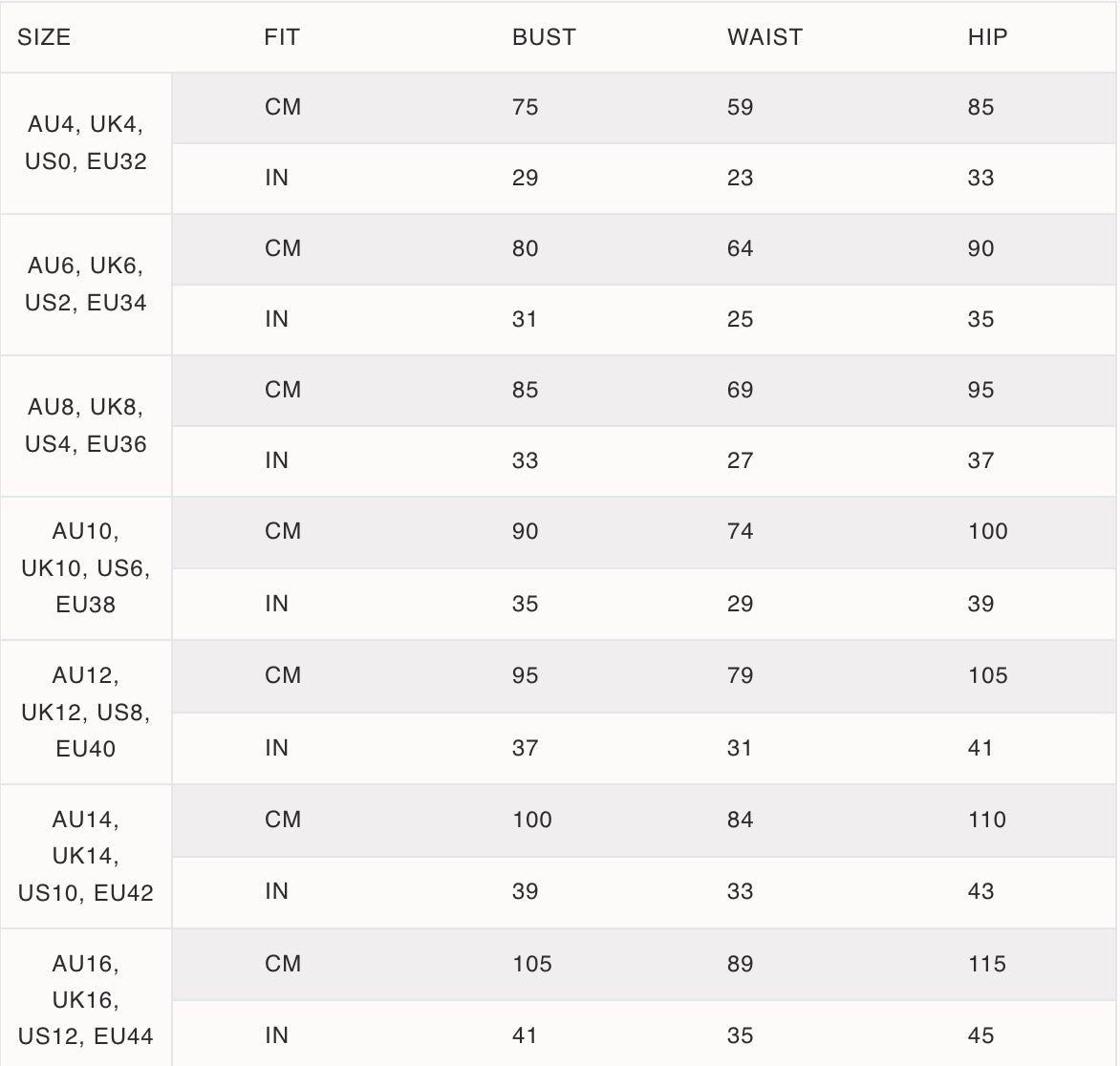Choose the AU12, UK12, US8, EU40 size cell
The image size is (1120, 1066).
tap(86, 713)
